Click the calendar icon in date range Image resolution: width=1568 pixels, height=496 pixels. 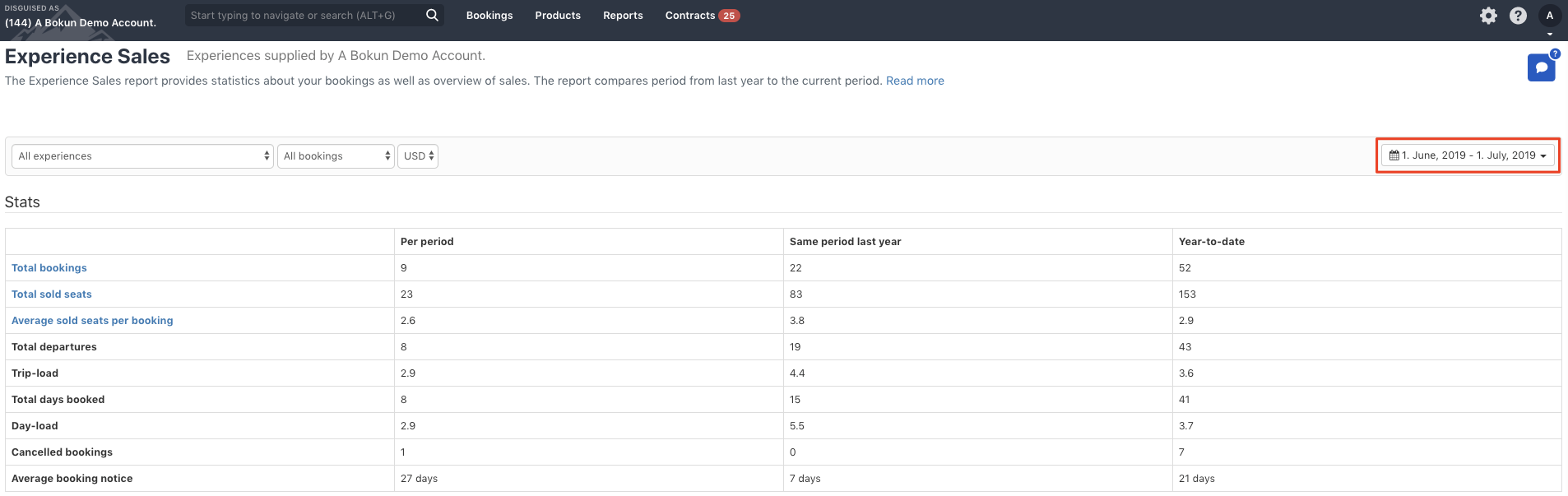click(1394, 155)
